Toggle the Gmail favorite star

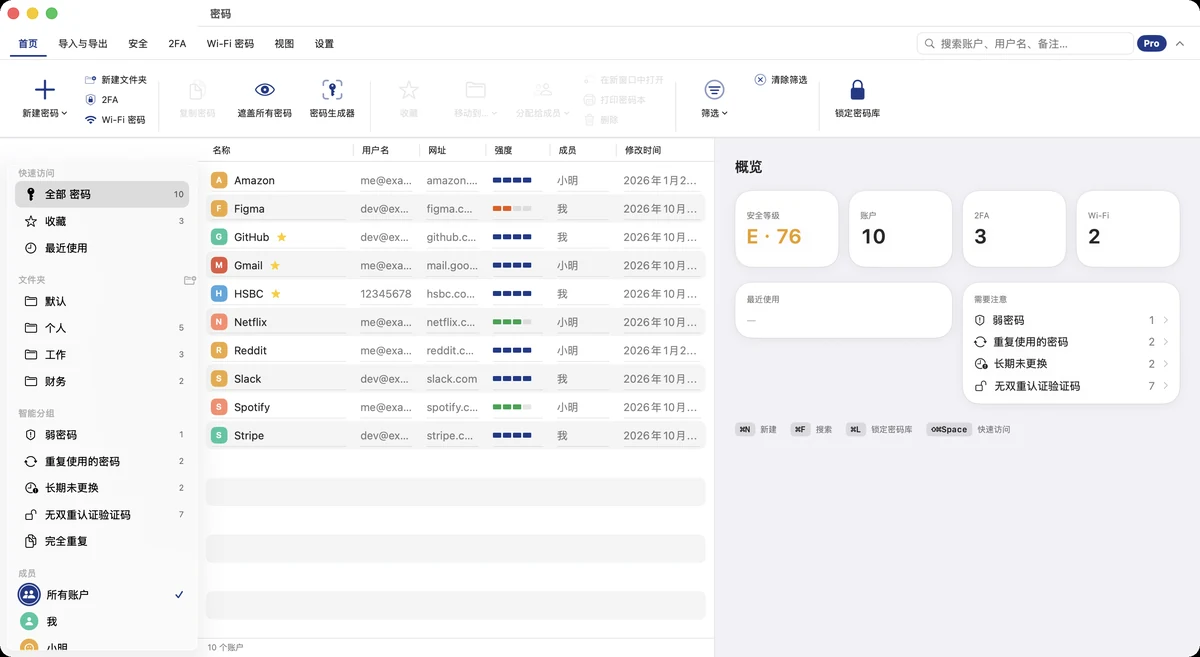275,265
